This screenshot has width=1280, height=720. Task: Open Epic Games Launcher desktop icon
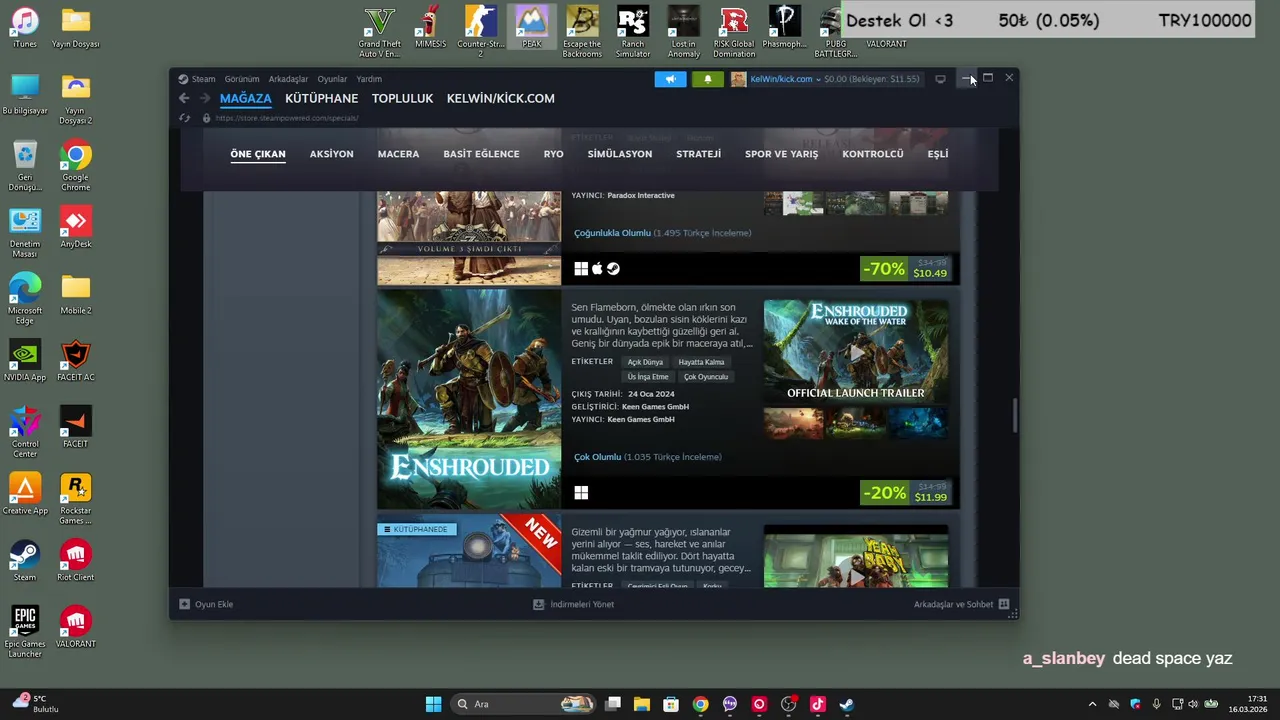coord(25,632)
